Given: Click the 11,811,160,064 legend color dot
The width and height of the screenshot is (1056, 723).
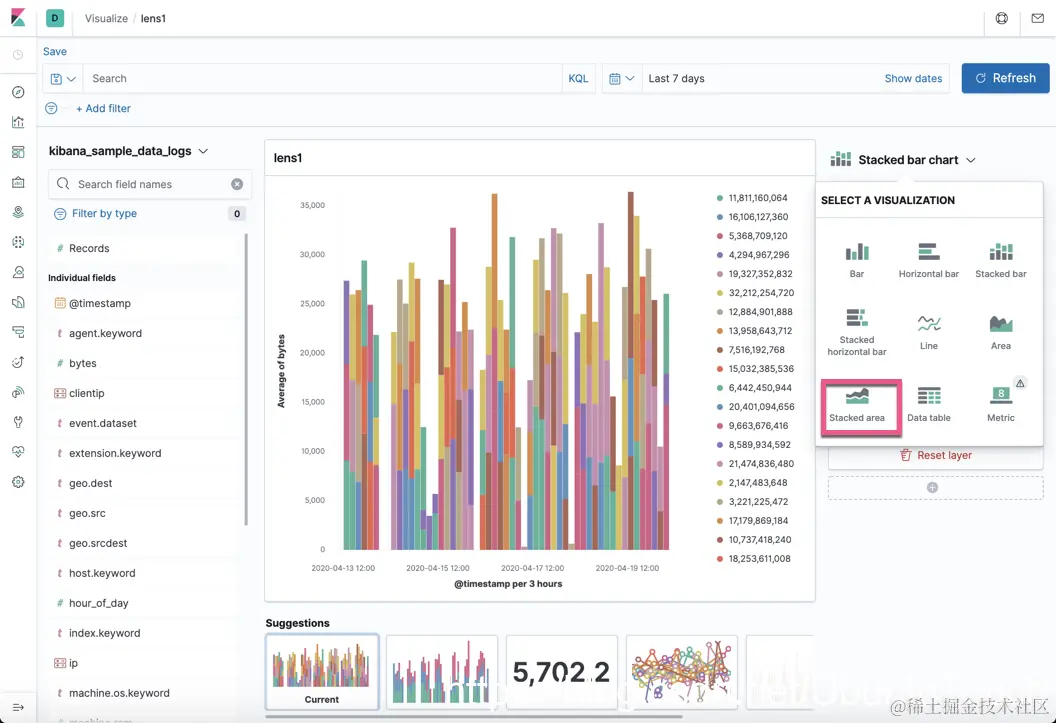Looking at the screenshot, I should coord(719,198).
